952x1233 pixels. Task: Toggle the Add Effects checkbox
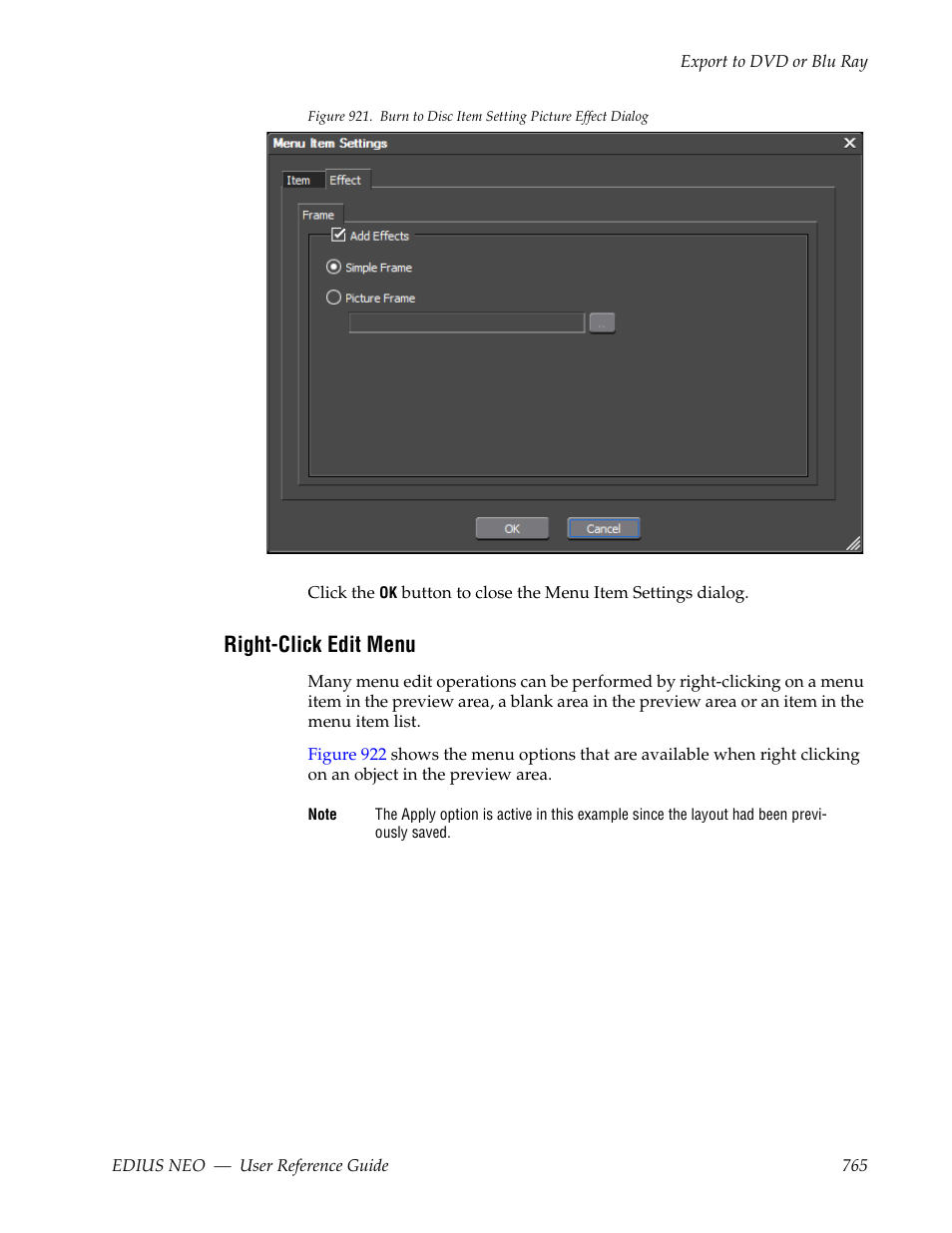pos(338,236)
